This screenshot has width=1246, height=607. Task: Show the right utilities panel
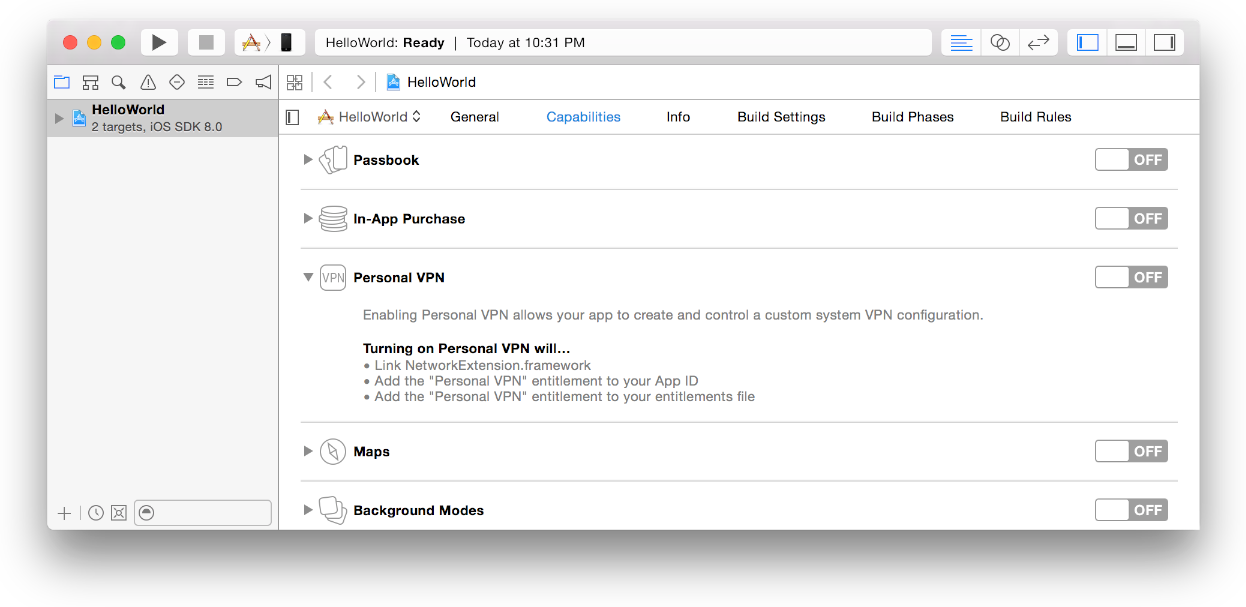(x=1164, y=42)
